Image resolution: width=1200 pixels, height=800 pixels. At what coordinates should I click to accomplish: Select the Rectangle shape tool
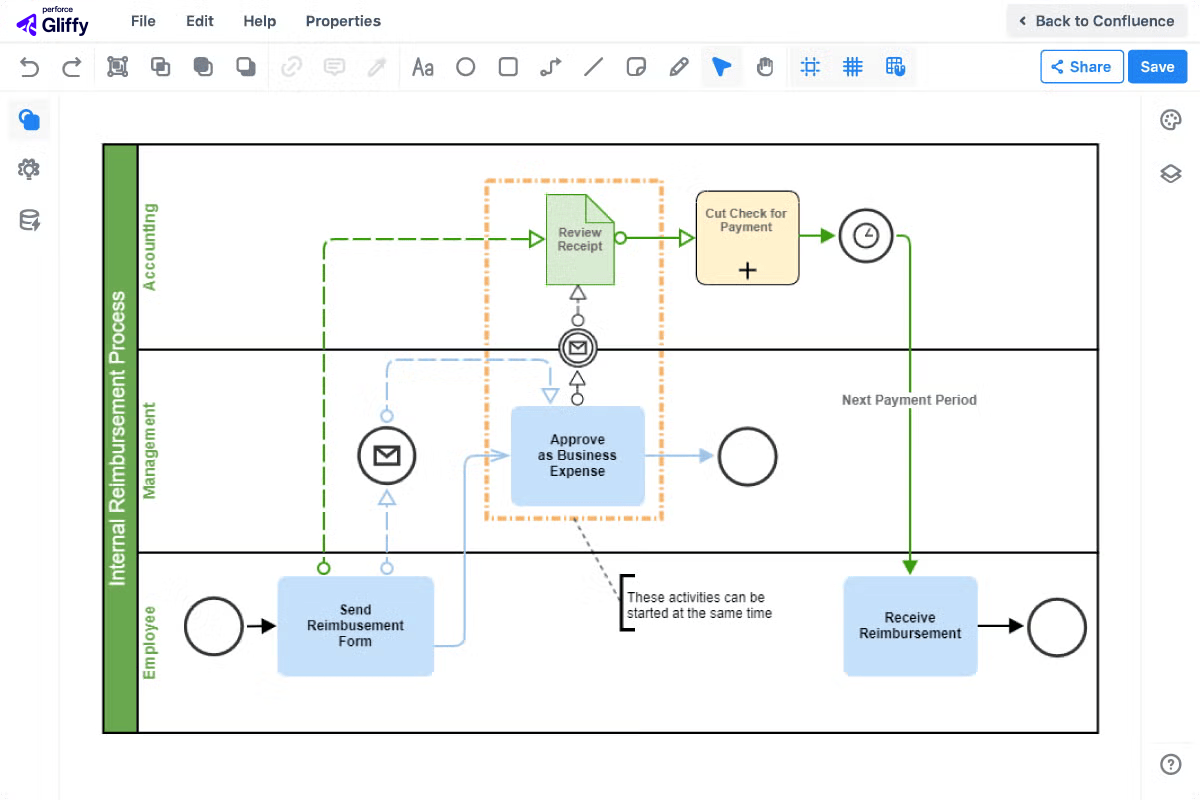tap(508, 67)
